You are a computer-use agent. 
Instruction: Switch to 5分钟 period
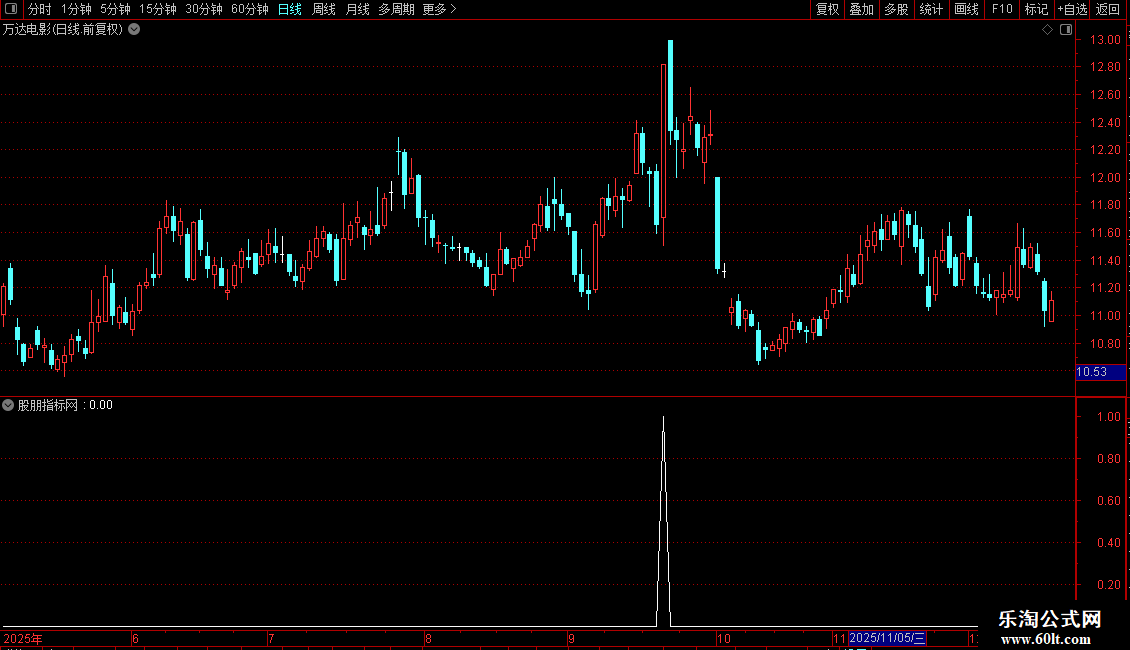tap(115, 9)
